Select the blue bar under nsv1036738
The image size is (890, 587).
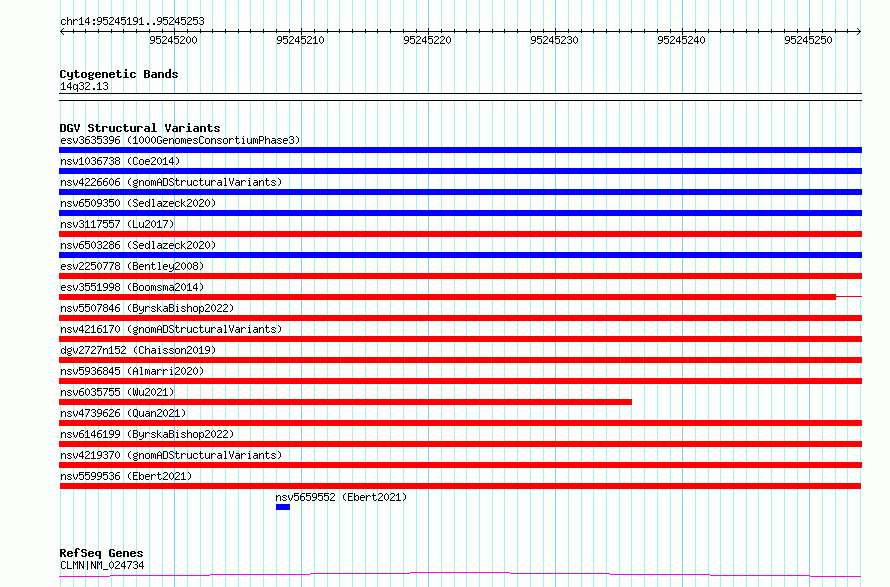(x=460, y=171)
